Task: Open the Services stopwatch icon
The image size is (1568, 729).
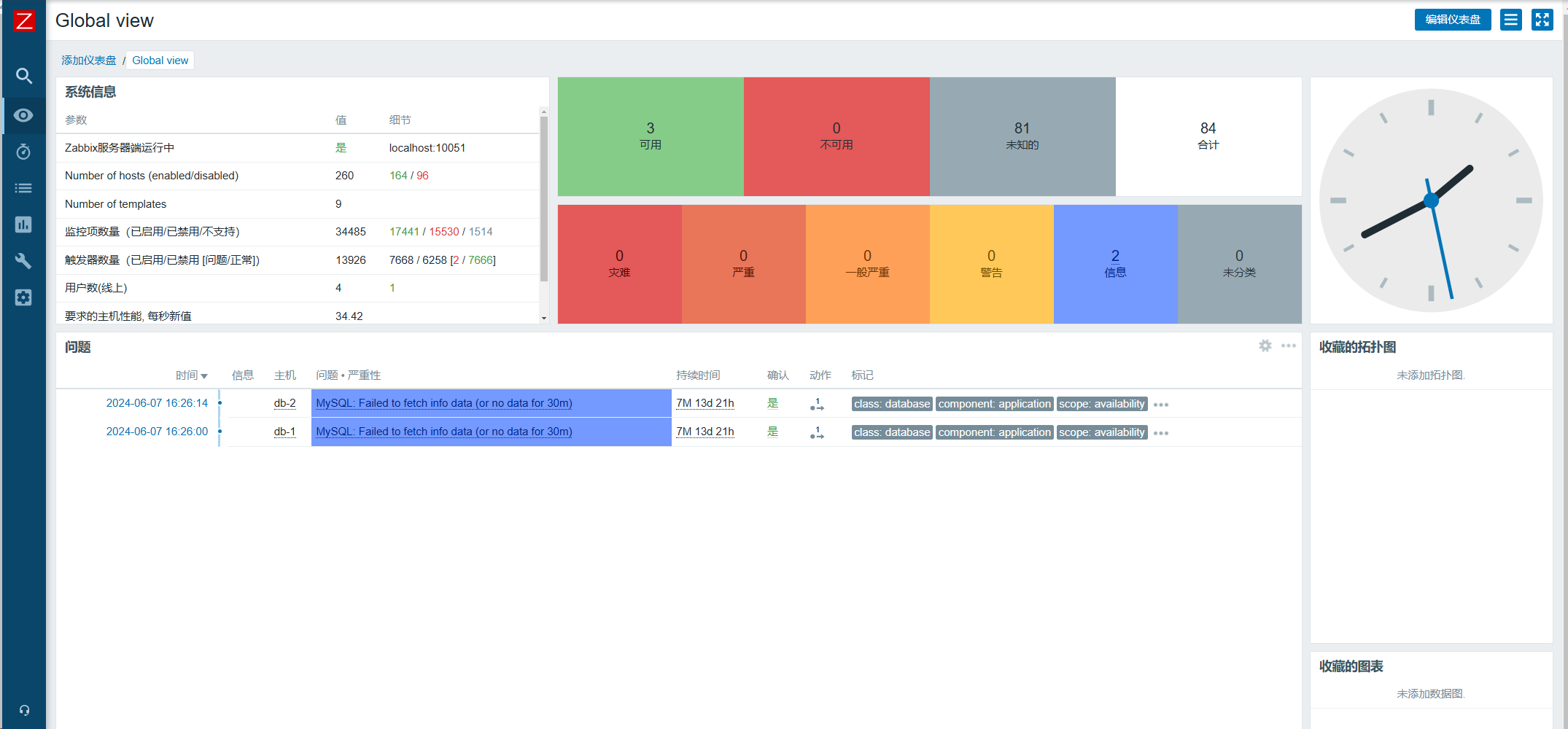Action: coord(23,152)
